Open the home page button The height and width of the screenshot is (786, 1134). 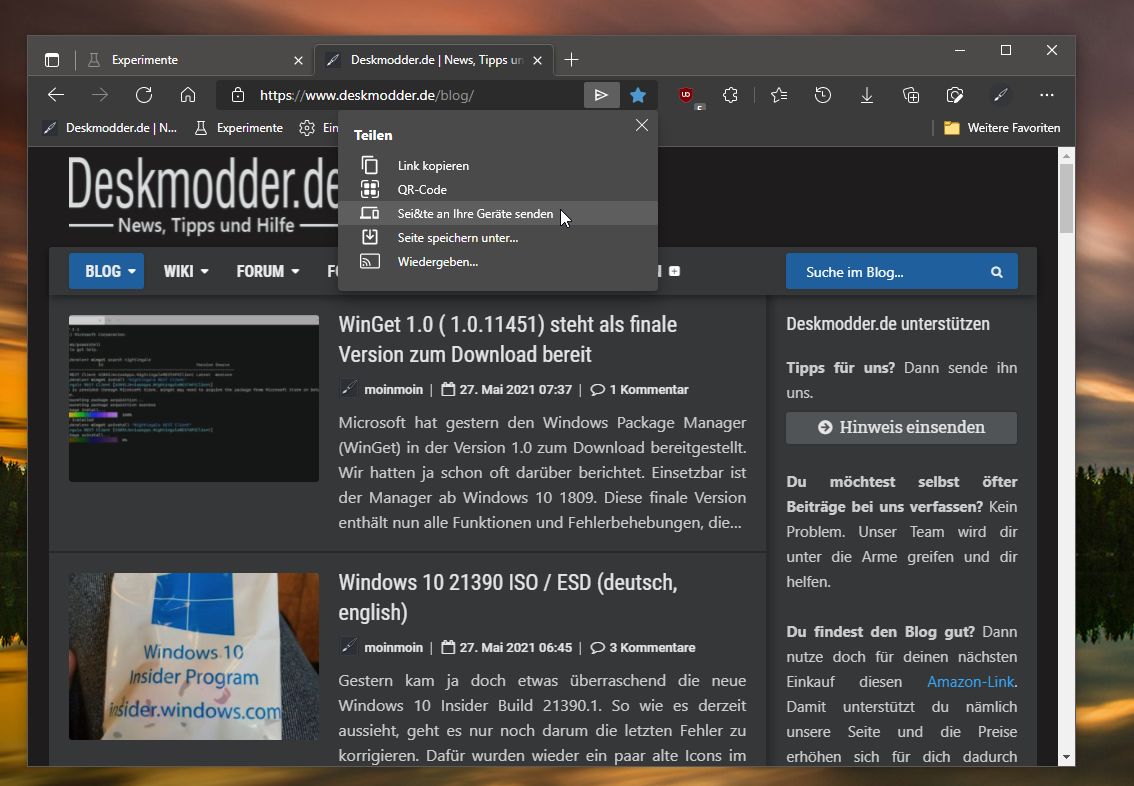188,95
